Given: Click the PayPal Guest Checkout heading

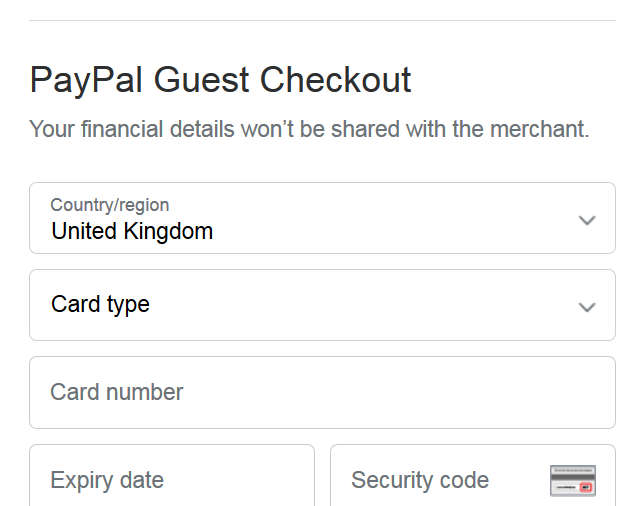Looking at the screenshot, I should [220, 80].
